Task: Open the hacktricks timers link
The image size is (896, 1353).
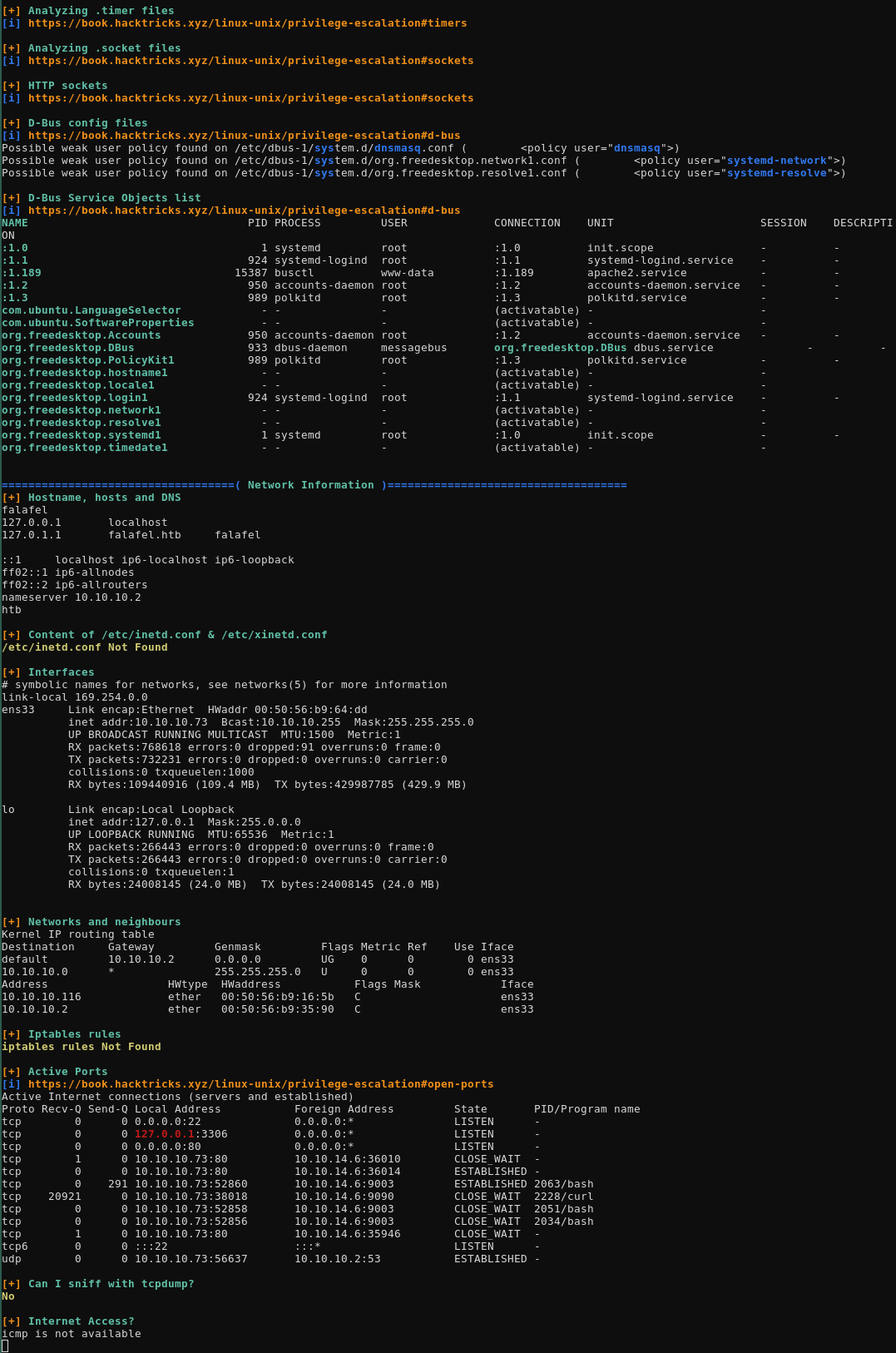Action: point(247,23)
